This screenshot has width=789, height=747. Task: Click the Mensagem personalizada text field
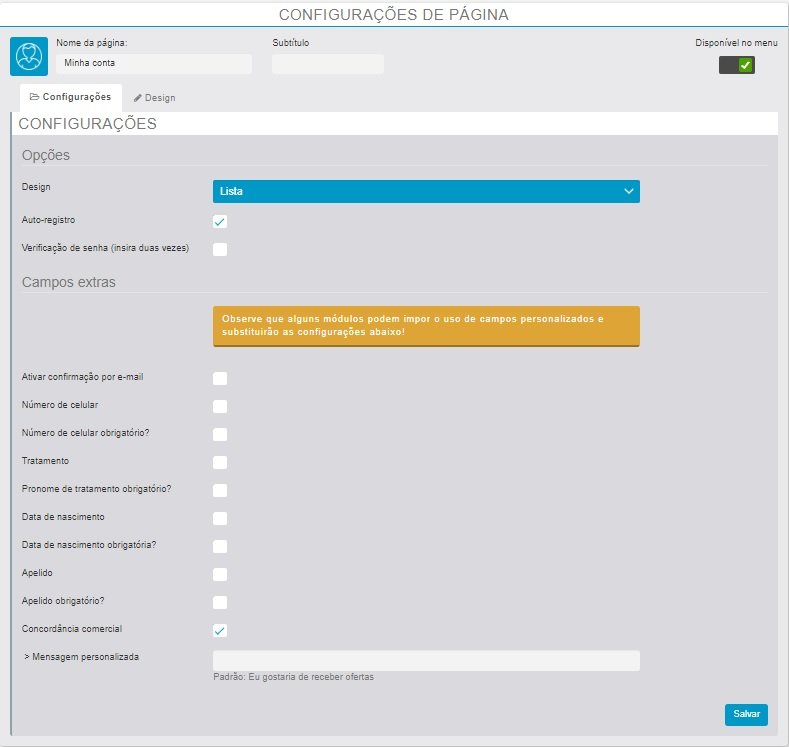pyautogui.click(x=426, y=660)
